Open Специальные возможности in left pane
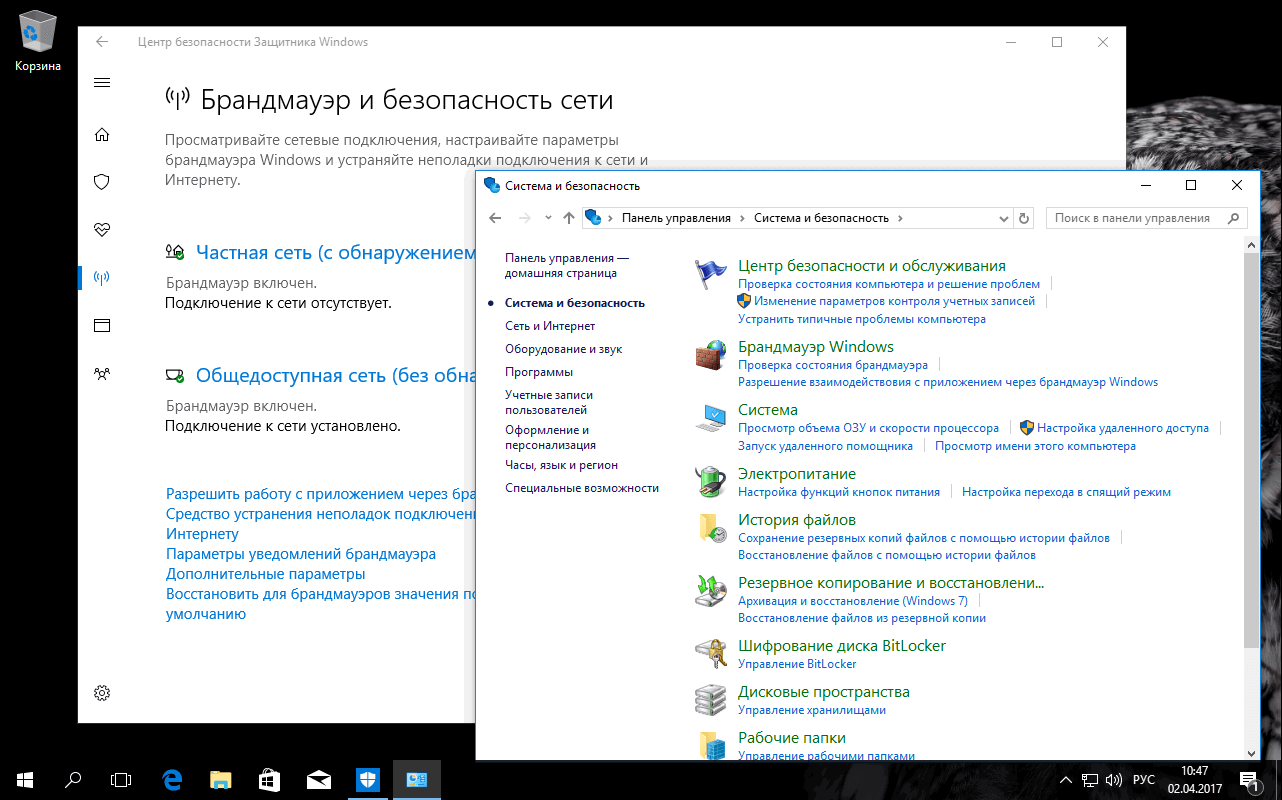 [x=582, y=488]
